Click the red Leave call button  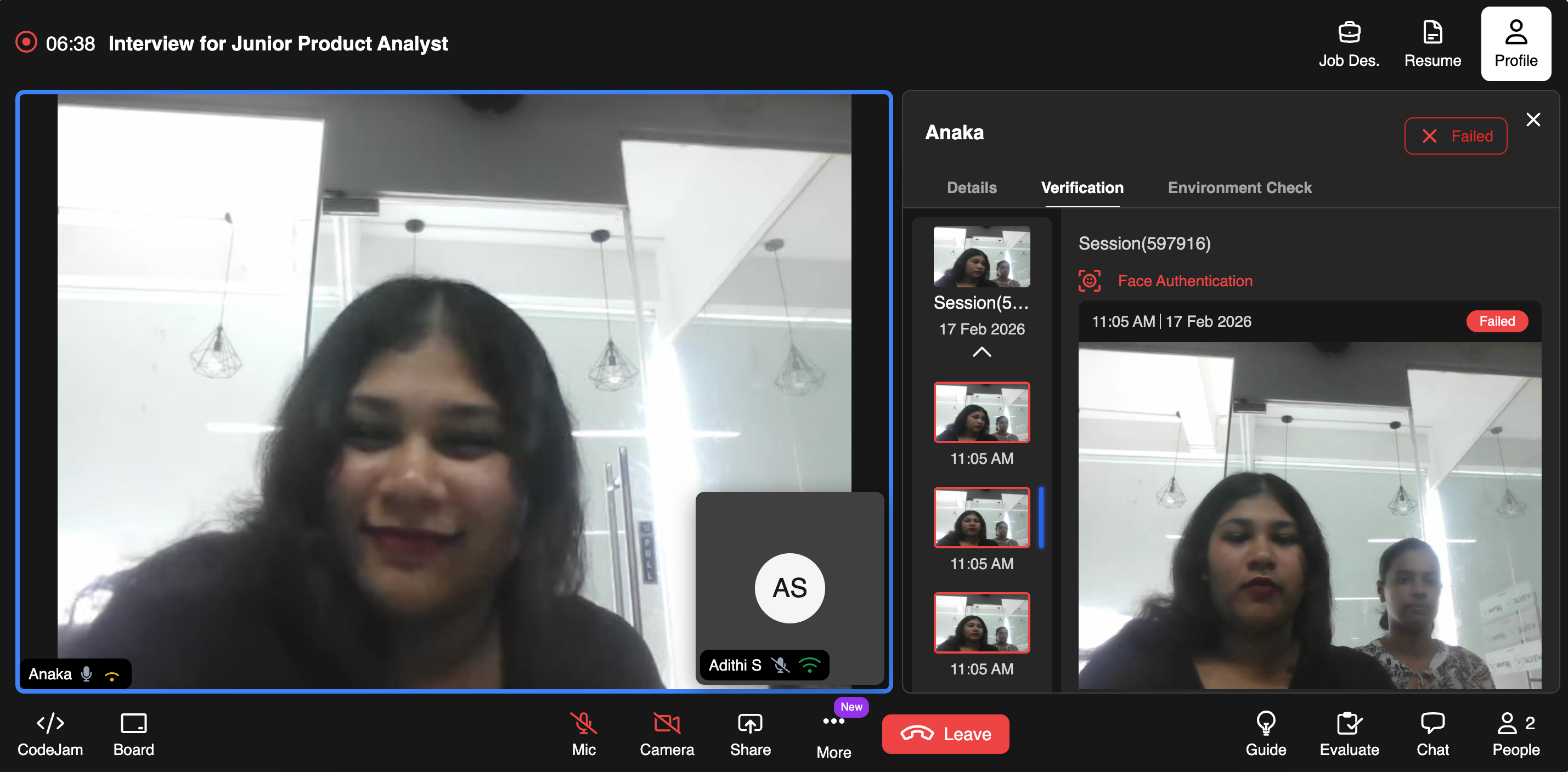click(945, 734)
